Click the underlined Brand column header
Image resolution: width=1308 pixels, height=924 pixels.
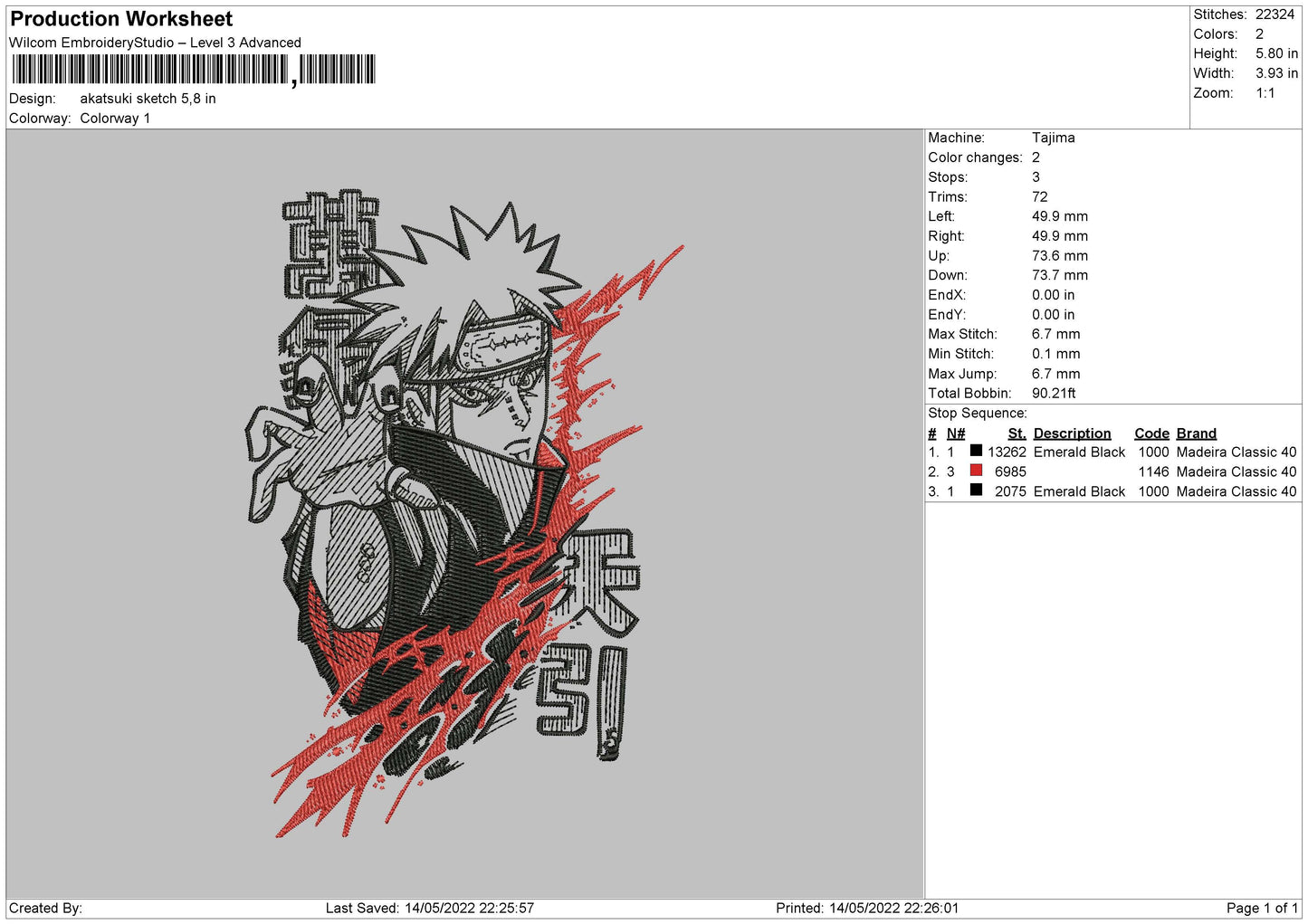[x=1196, y=433]
